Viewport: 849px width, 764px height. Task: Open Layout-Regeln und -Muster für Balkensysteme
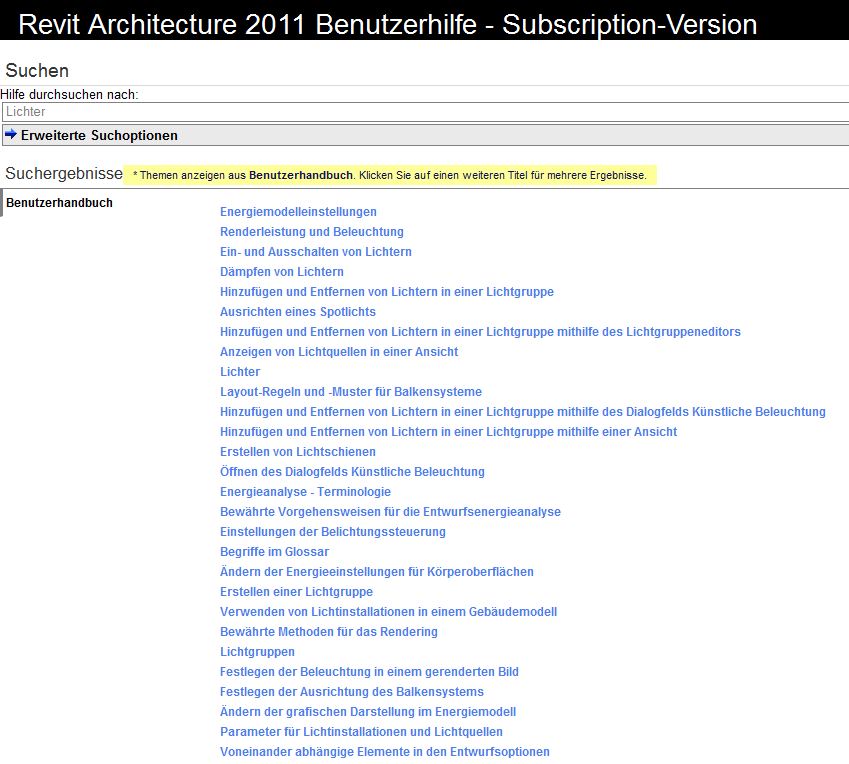click(351, 392)
